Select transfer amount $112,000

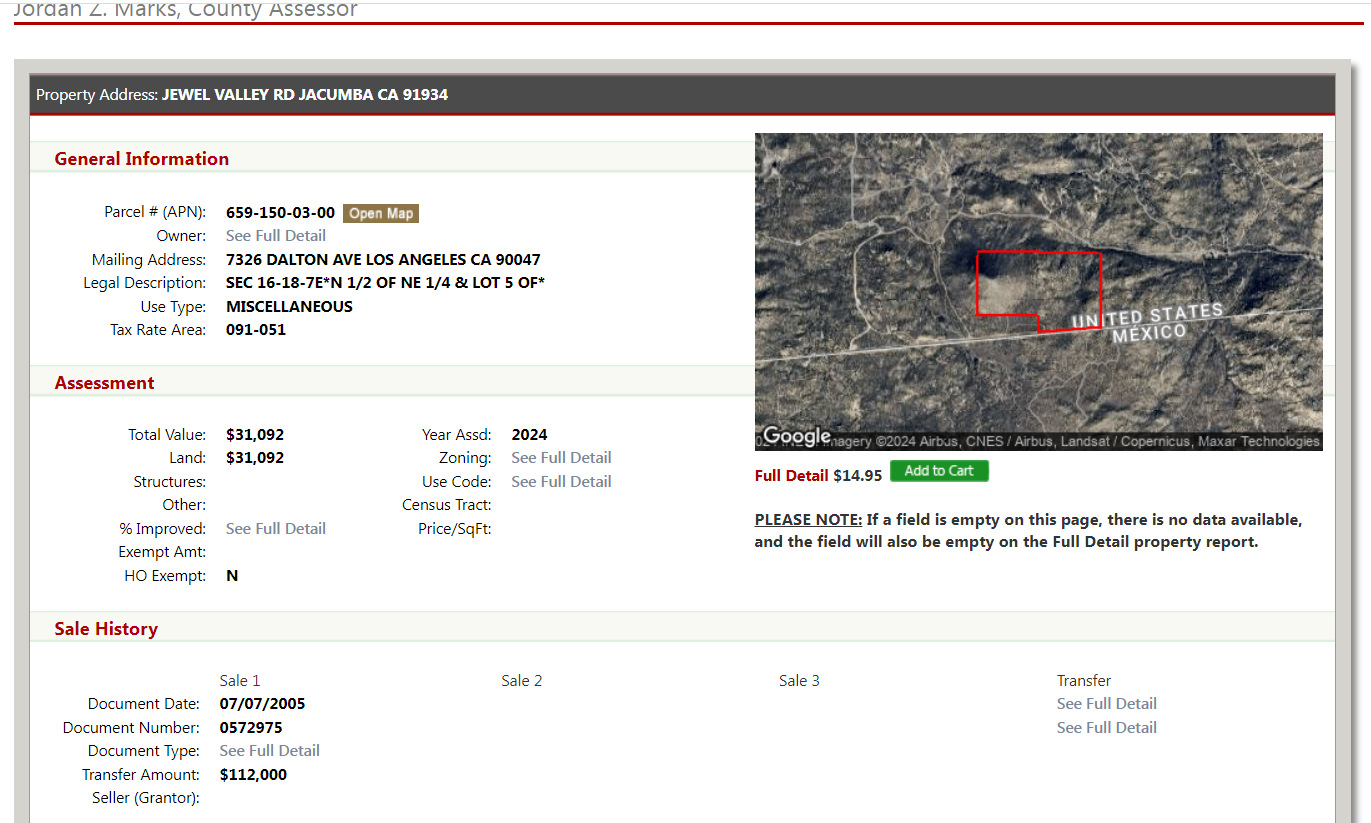pyautogui.click(x=253, y=775)
